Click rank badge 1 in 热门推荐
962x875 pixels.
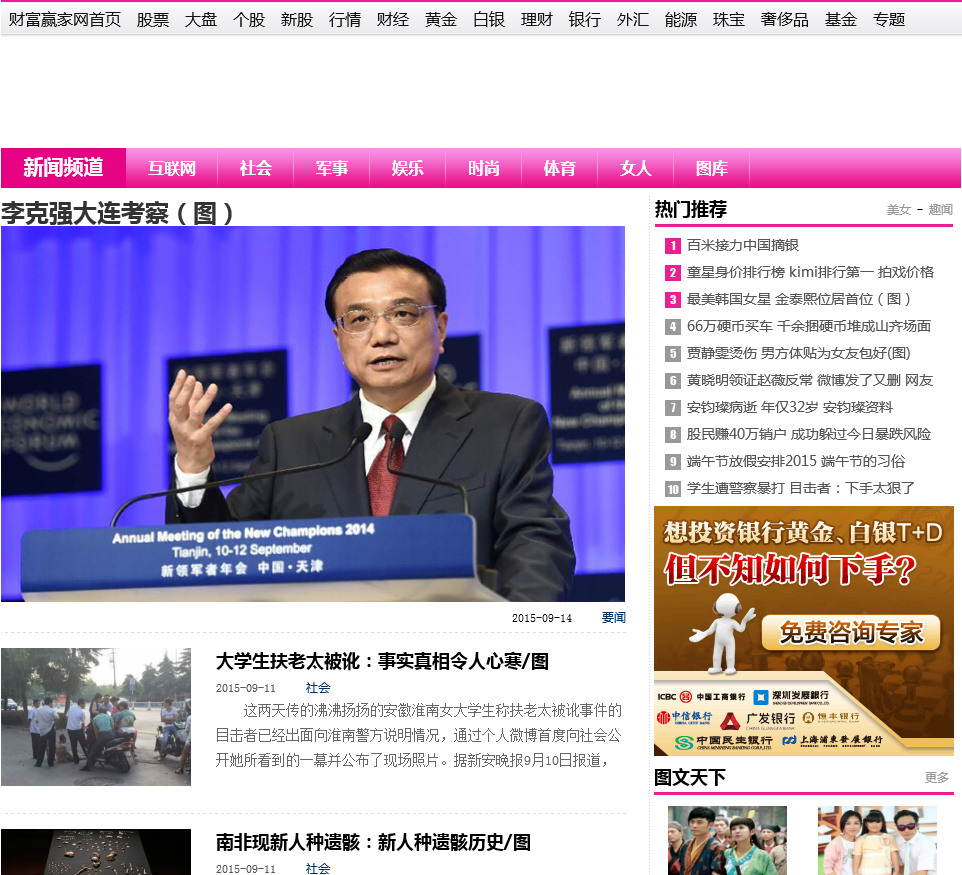pyautogui.click(x=673, y=246)
